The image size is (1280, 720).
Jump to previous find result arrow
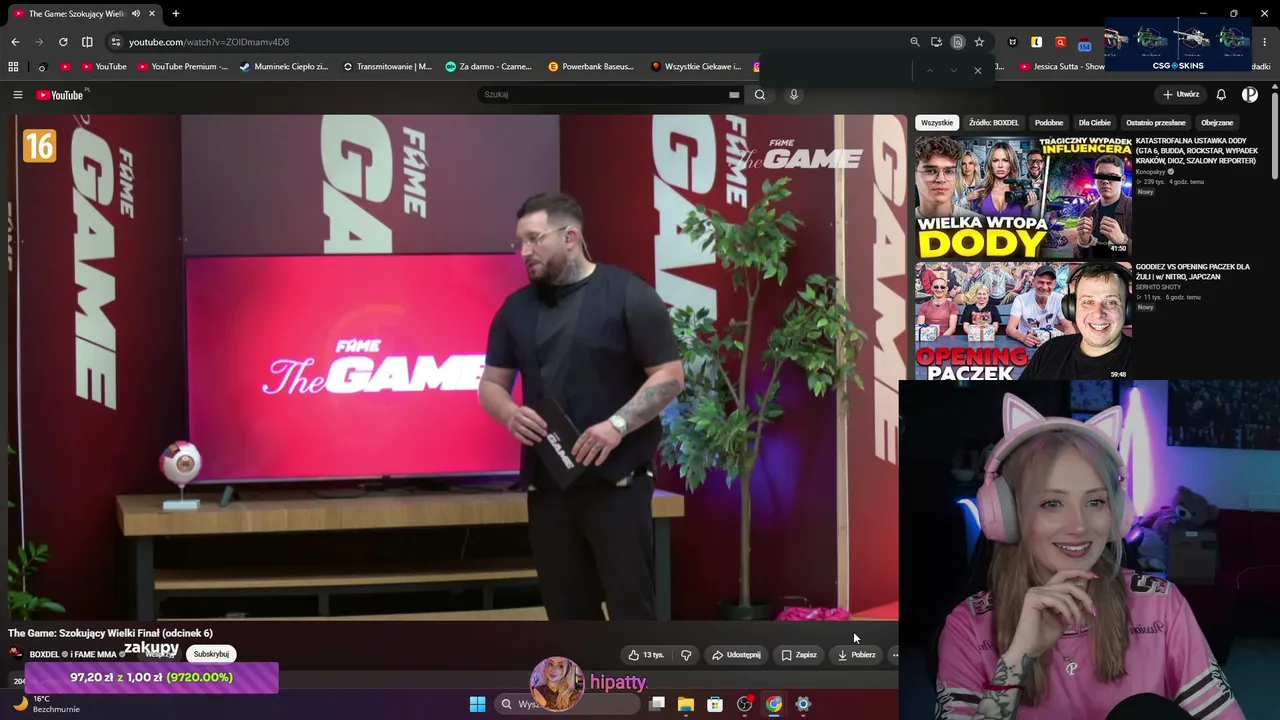(929, 71)
